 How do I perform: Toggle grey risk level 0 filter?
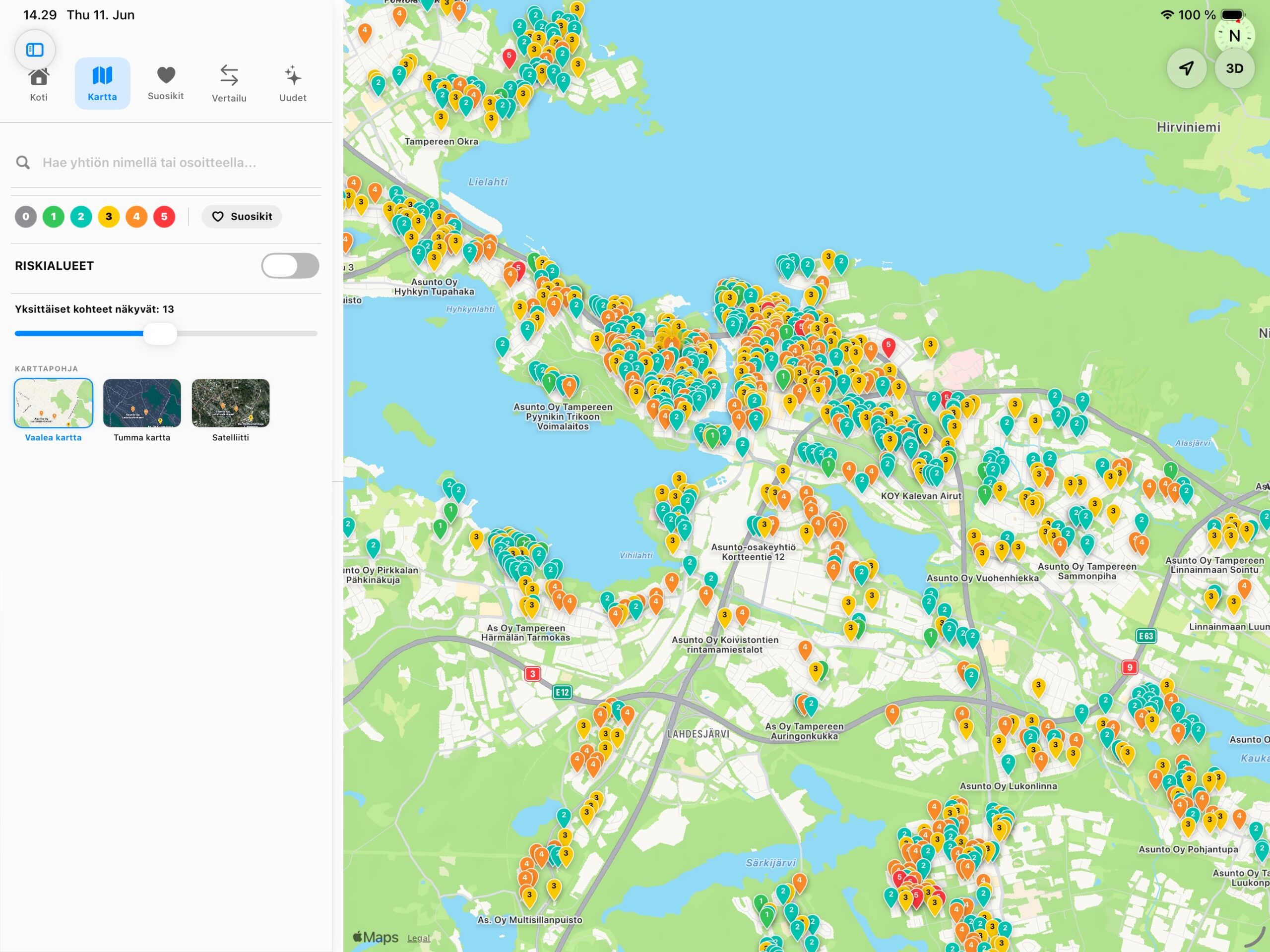click(x=26, y=217)
